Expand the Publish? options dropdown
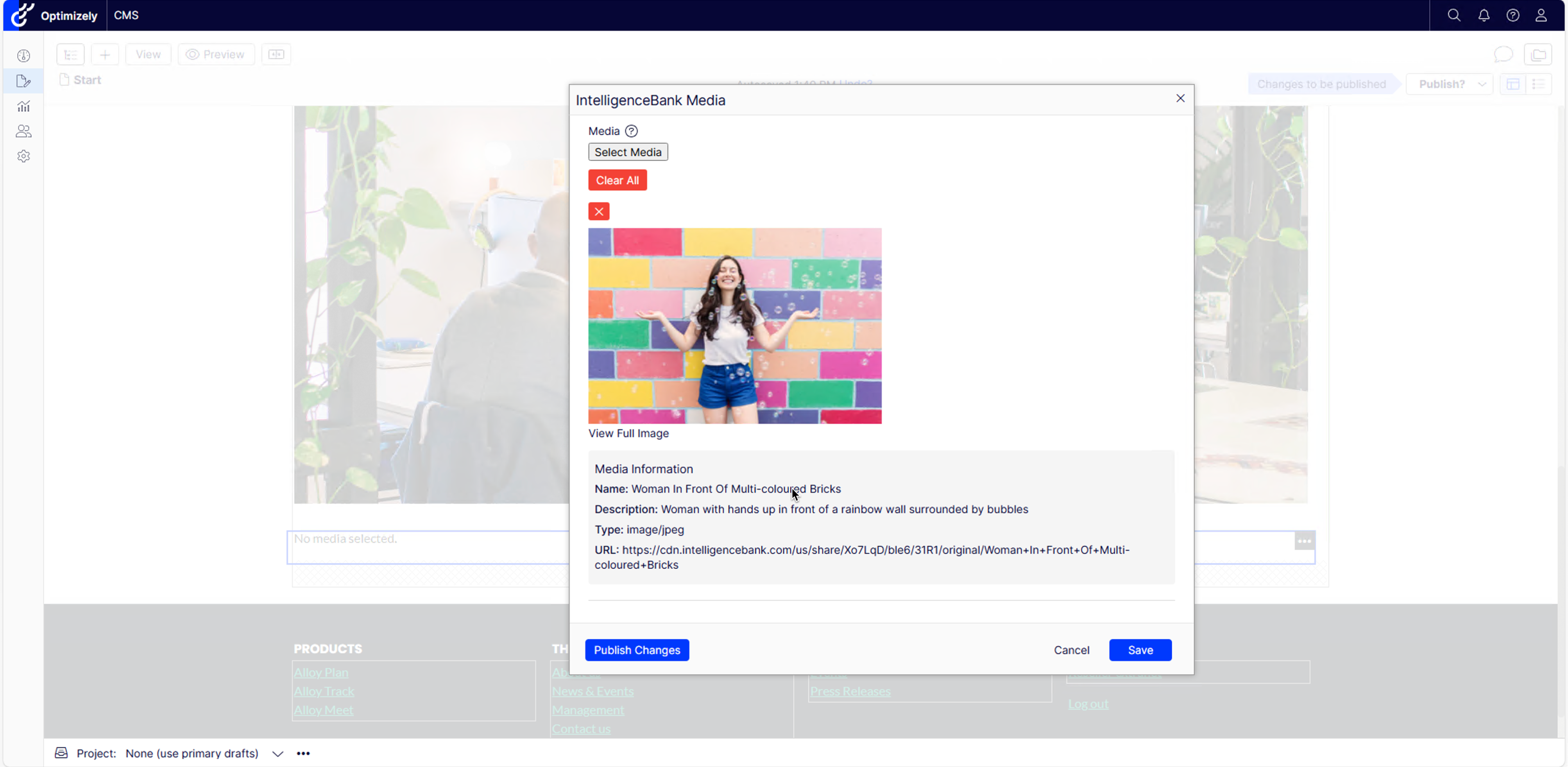Viewport: 1568px width, 767px height. 1482,84
